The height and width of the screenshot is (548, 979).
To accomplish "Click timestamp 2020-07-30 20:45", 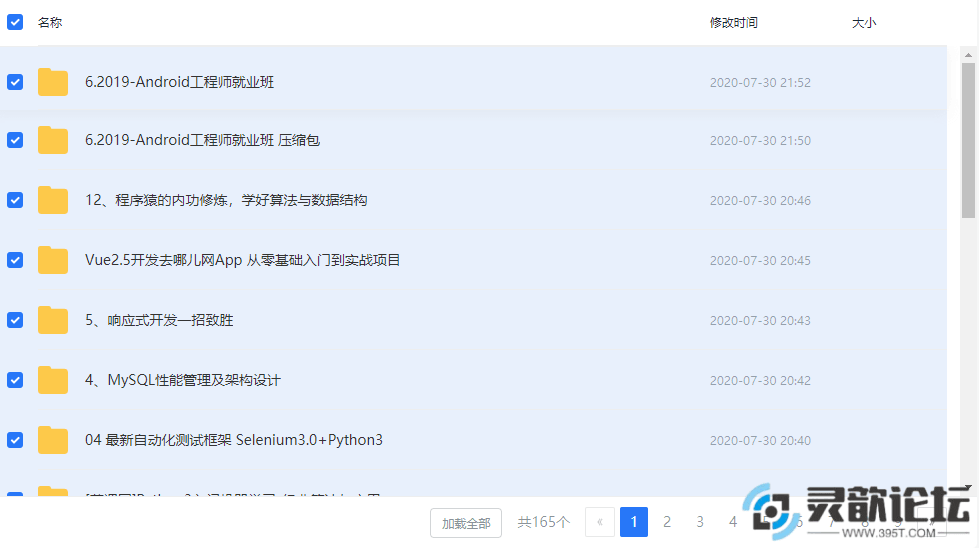I will [x=760, y=260].
